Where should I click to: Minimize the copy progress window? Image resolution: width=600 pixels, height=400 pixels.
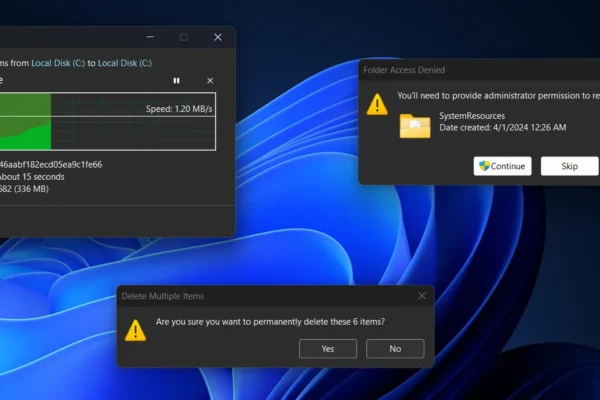point(150,37)
